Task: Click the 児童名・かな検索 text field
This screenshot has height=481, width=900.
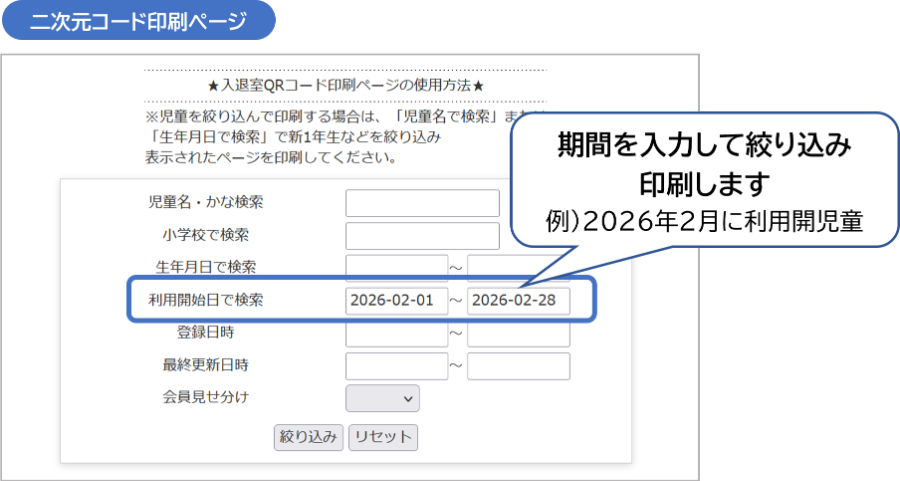Action: click(x=422, y=203)
